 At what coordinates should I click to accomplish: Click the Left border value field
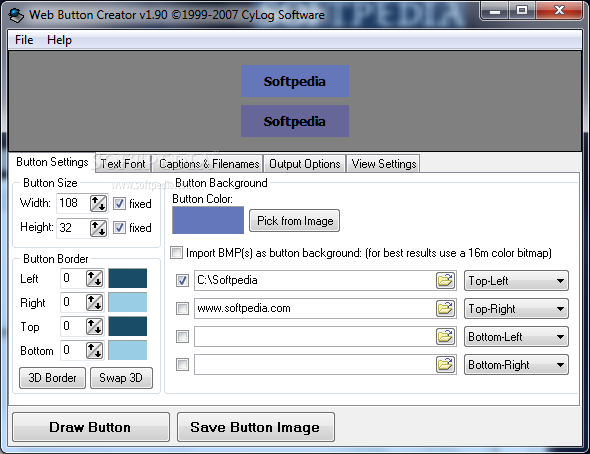[73, 279]
